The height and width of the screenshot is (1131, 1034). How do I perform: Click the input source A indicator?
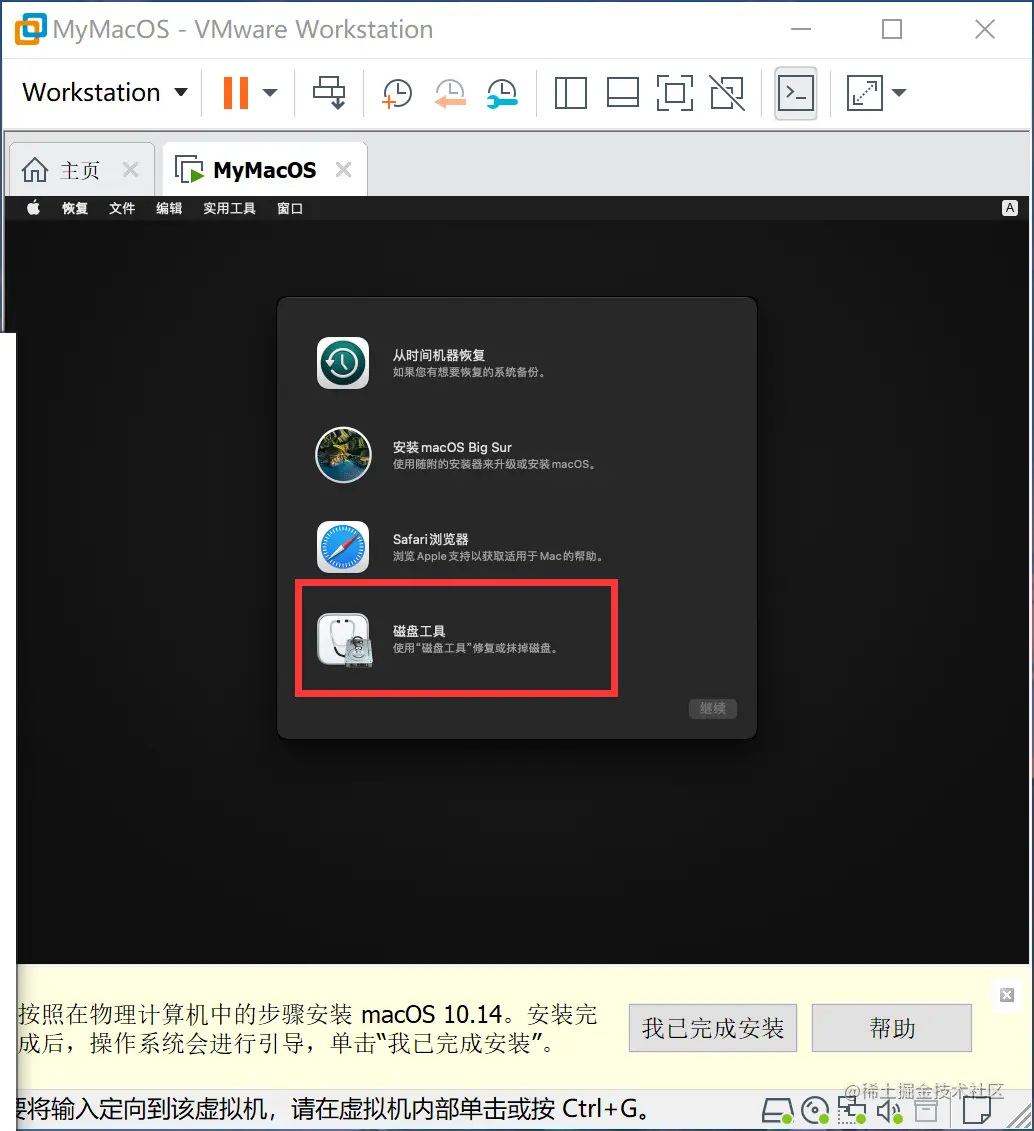tap(1010, 208)
